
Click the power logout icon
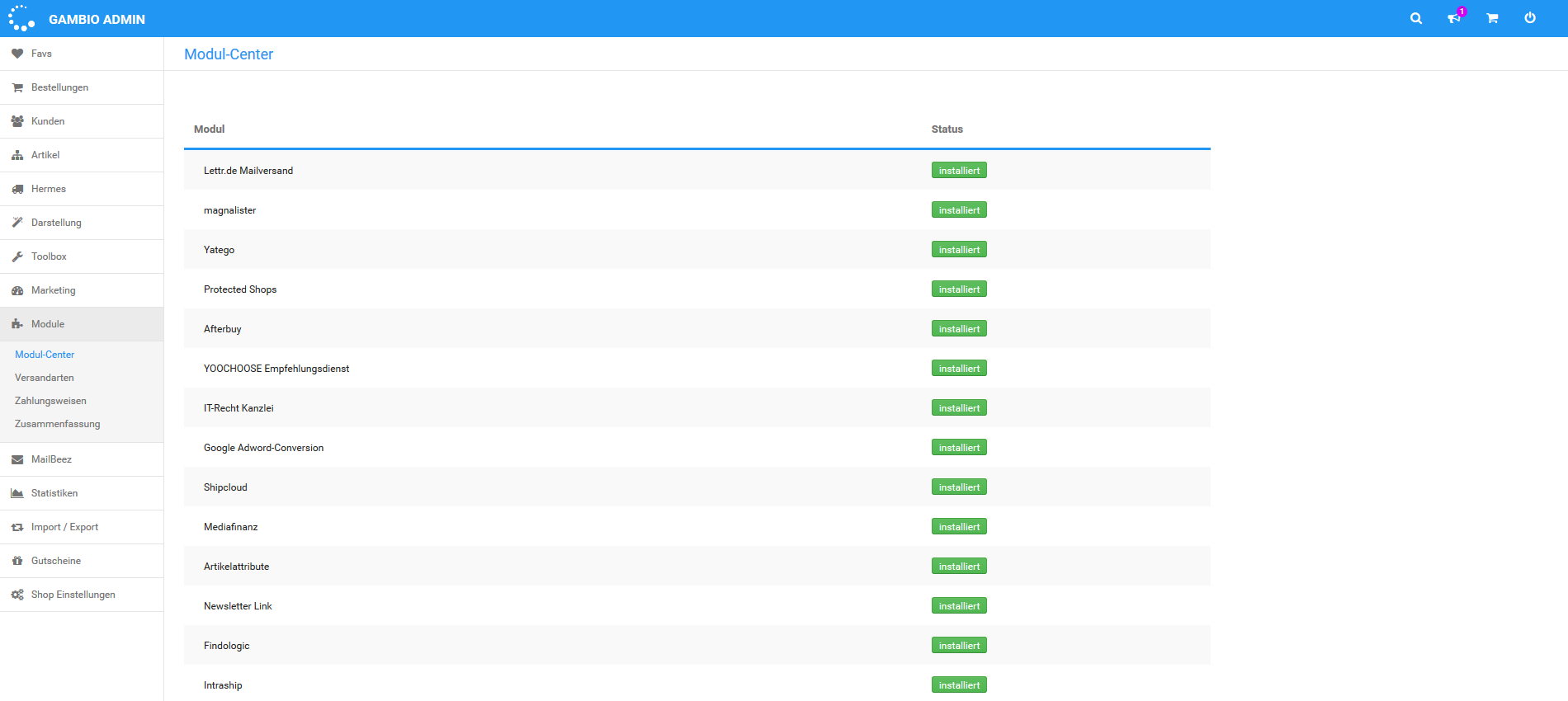coord(1530,18)
